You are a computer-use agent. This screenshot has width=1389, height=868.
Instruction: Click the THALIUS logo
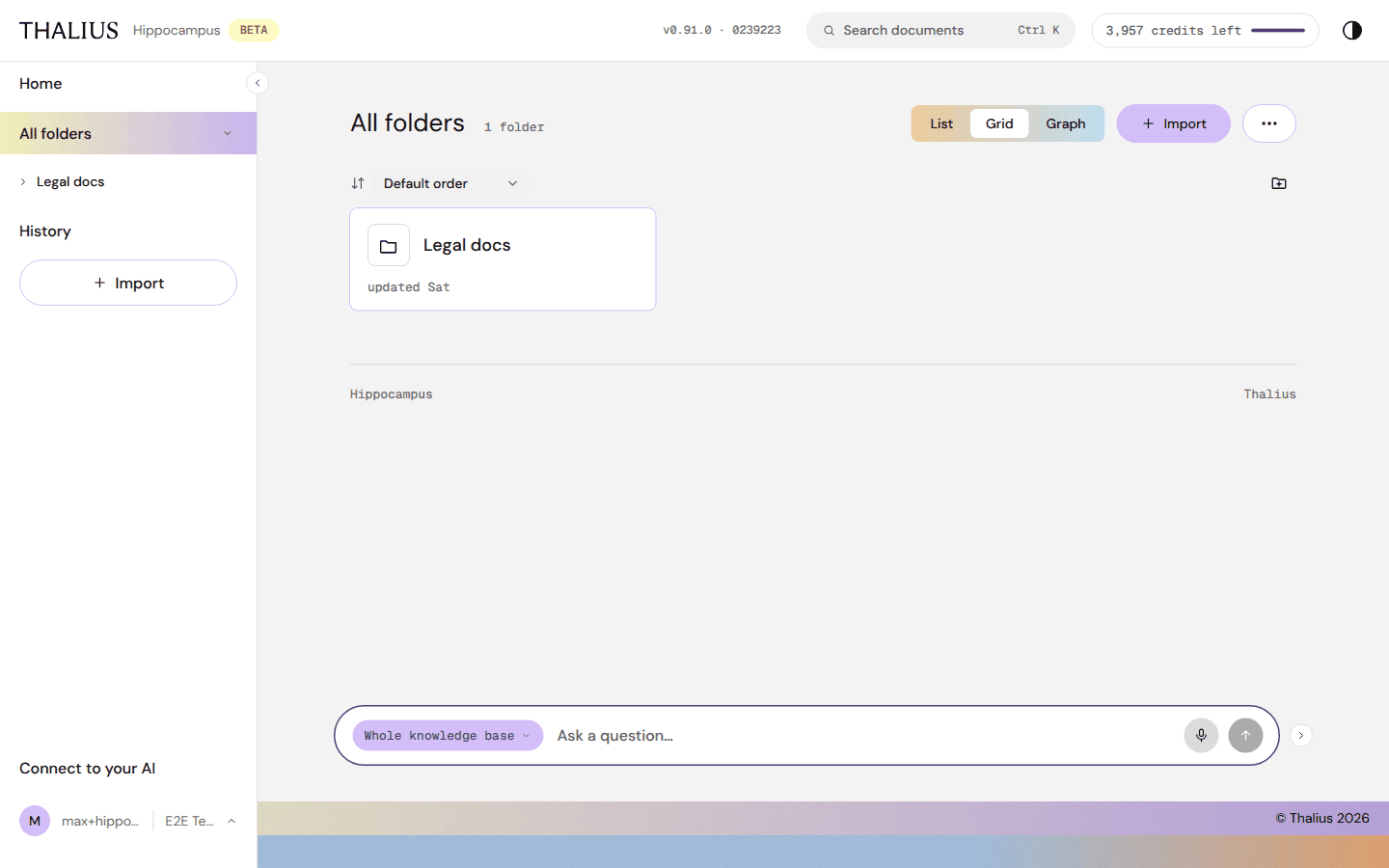point(68,31)
